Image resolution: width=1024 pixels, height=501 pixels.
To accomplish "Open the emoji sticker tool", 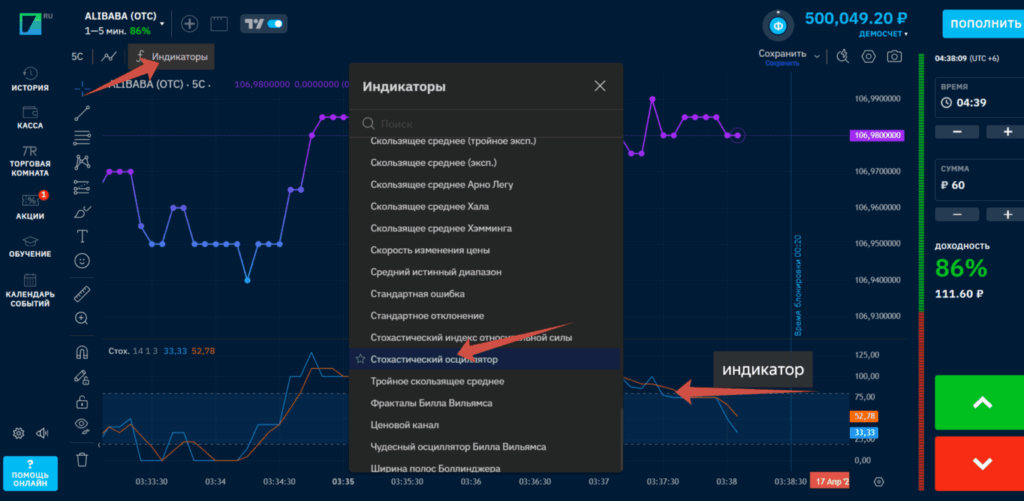I will (x=82, y=260).
